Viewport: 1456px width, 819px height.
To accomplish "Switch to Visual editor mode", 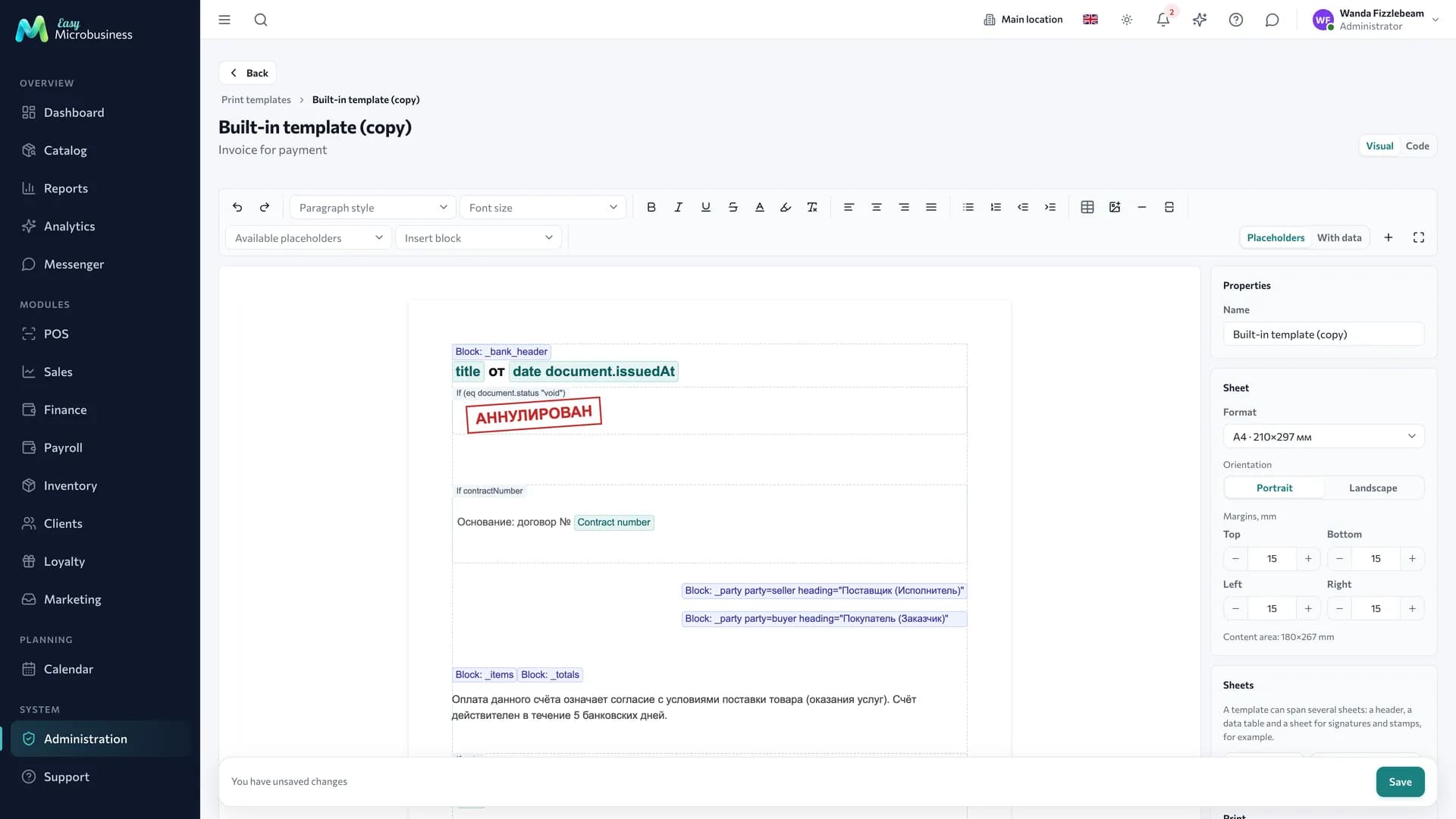I will coord(1379,146).
